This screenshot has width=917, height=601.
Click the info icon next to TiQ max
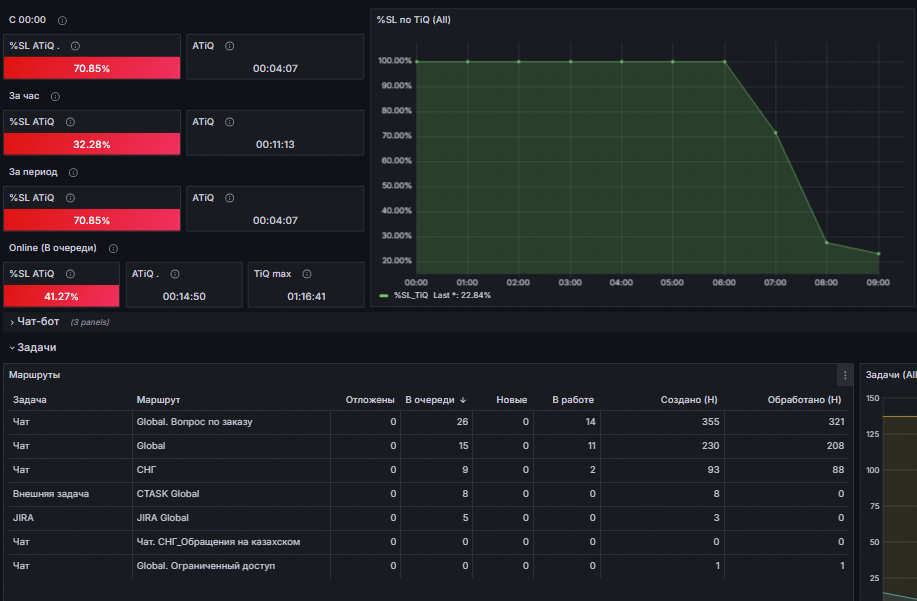click(x=306, y=274)
